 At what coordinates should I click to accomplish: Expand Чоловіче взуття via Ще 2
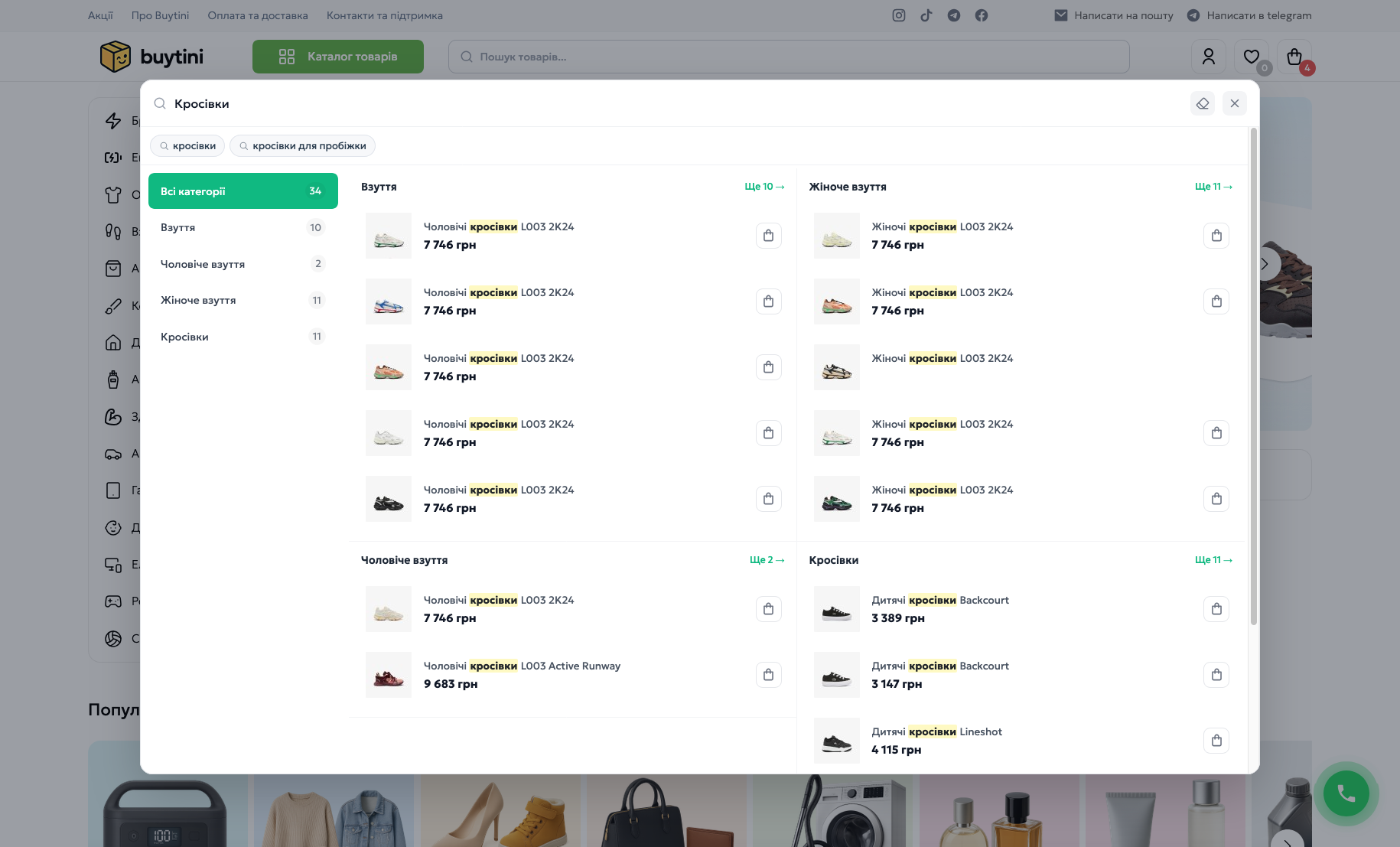[767, 560]
